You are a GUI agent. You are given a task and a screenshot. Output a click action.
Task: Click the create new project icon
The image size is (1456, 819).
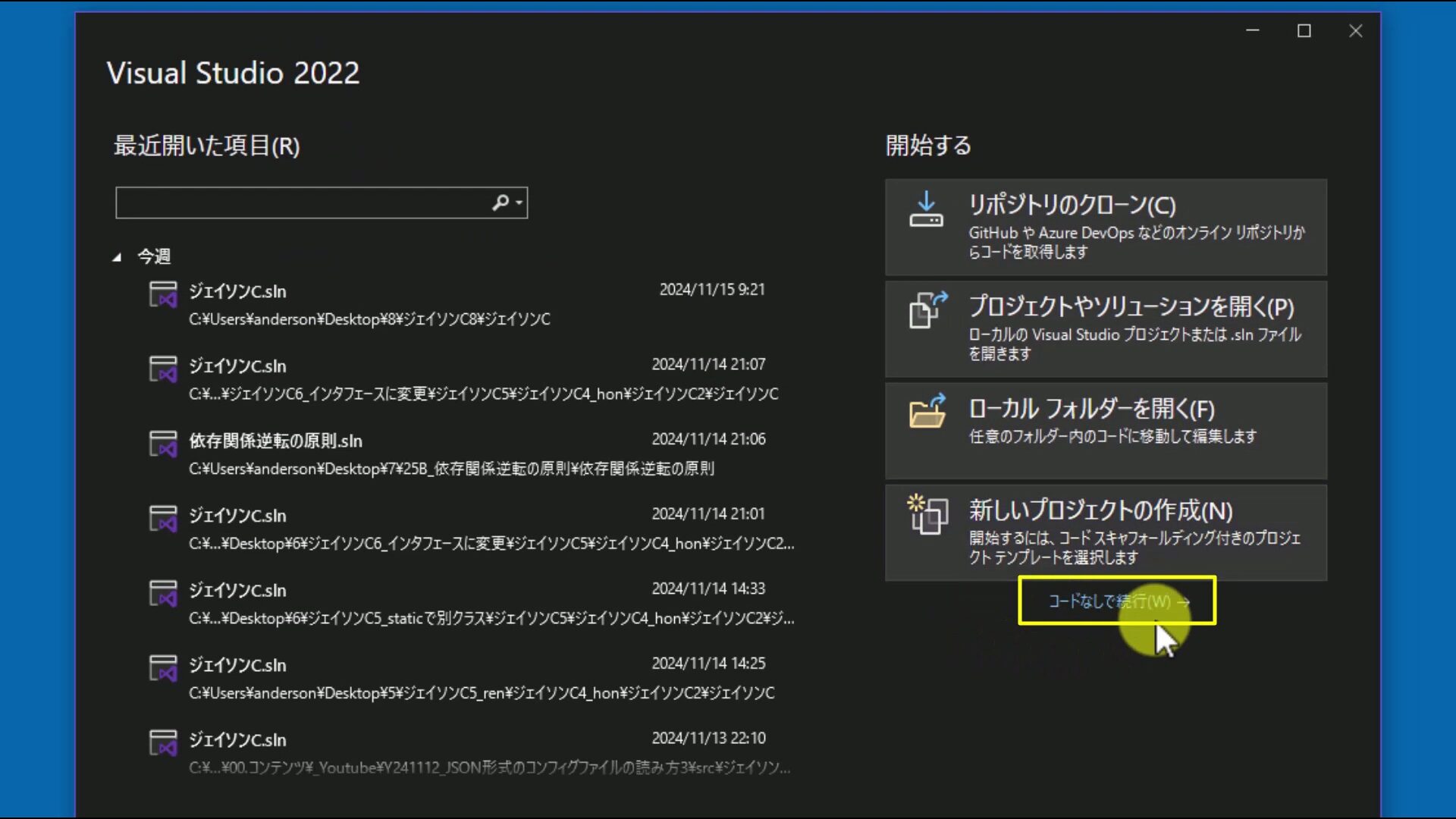(x=927, y=514)
